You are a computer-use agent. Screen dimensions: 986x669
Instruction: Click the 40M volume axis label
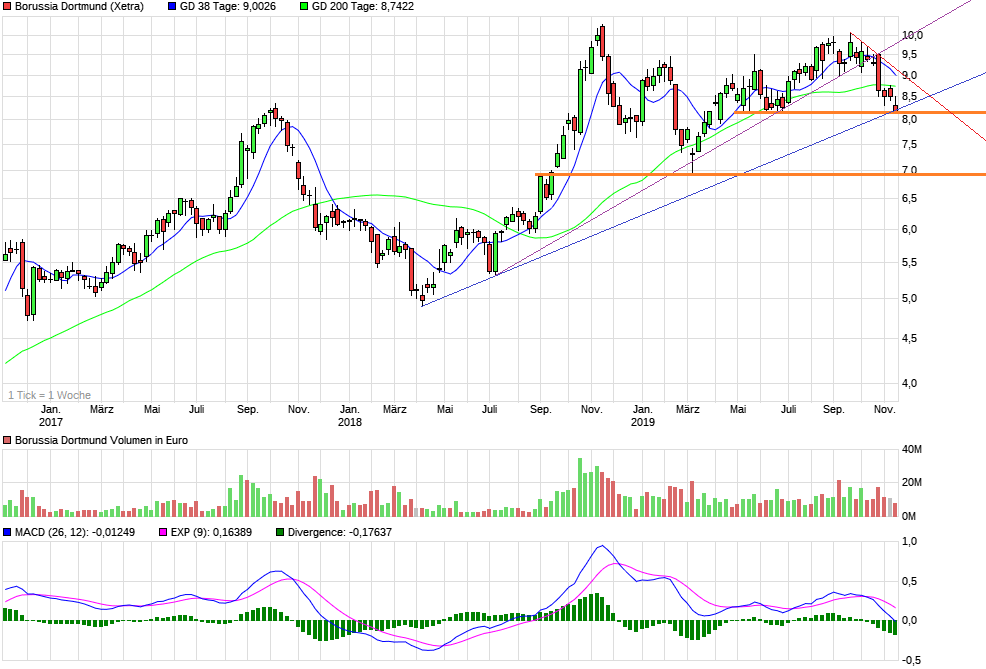(x=912, y=449)
